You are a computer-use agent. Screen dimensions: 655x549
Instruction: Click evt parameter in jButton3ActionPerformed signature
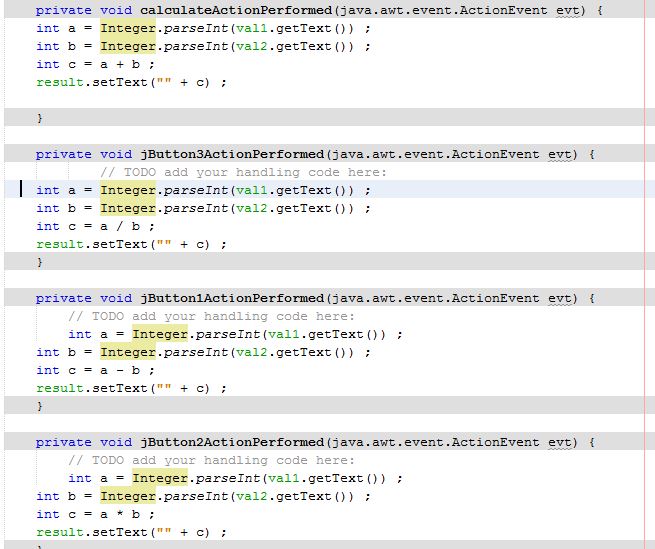(560, 154)
